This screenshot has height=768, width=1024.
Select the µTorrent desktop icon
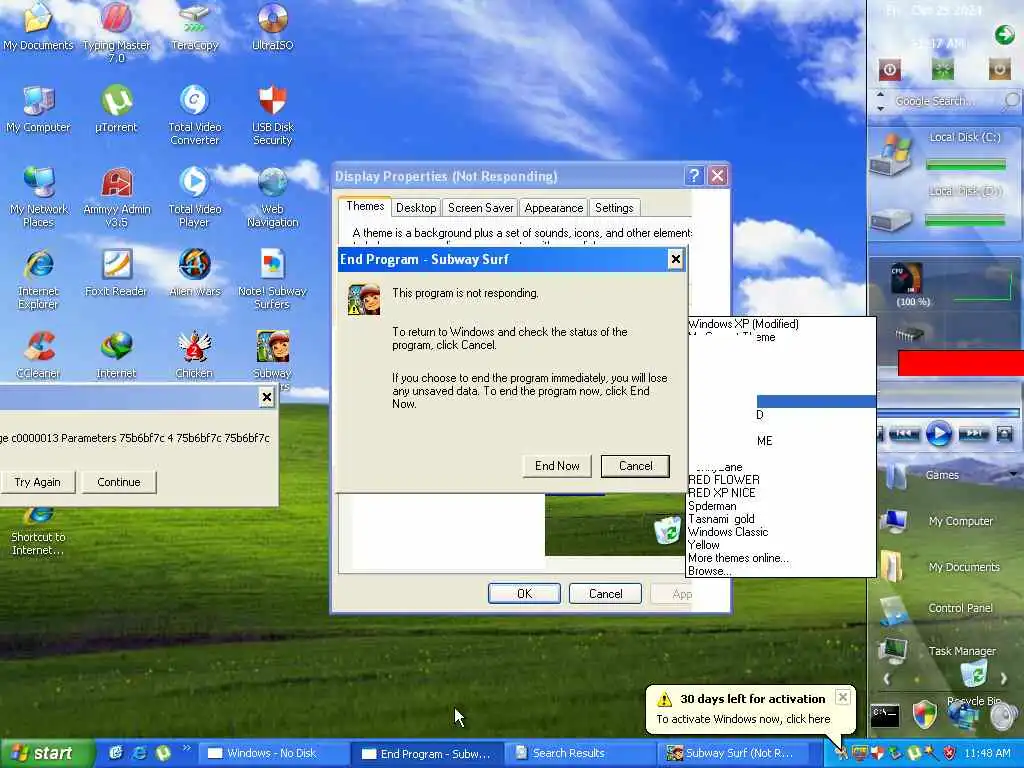click(x=116, y=108)
